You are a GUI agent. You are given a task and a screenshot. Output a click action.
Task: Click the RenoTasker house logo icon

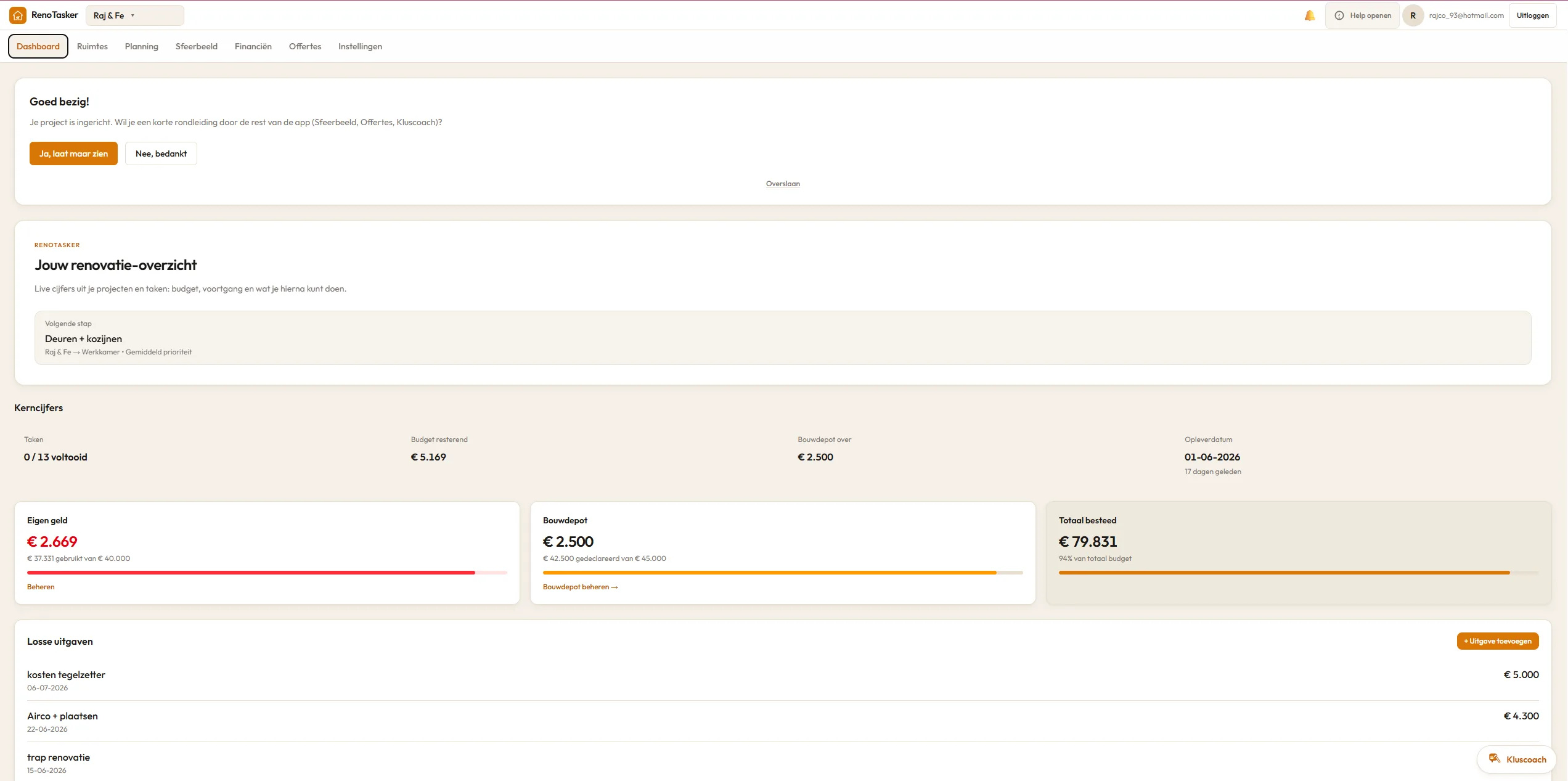click(x=18, y=15)
